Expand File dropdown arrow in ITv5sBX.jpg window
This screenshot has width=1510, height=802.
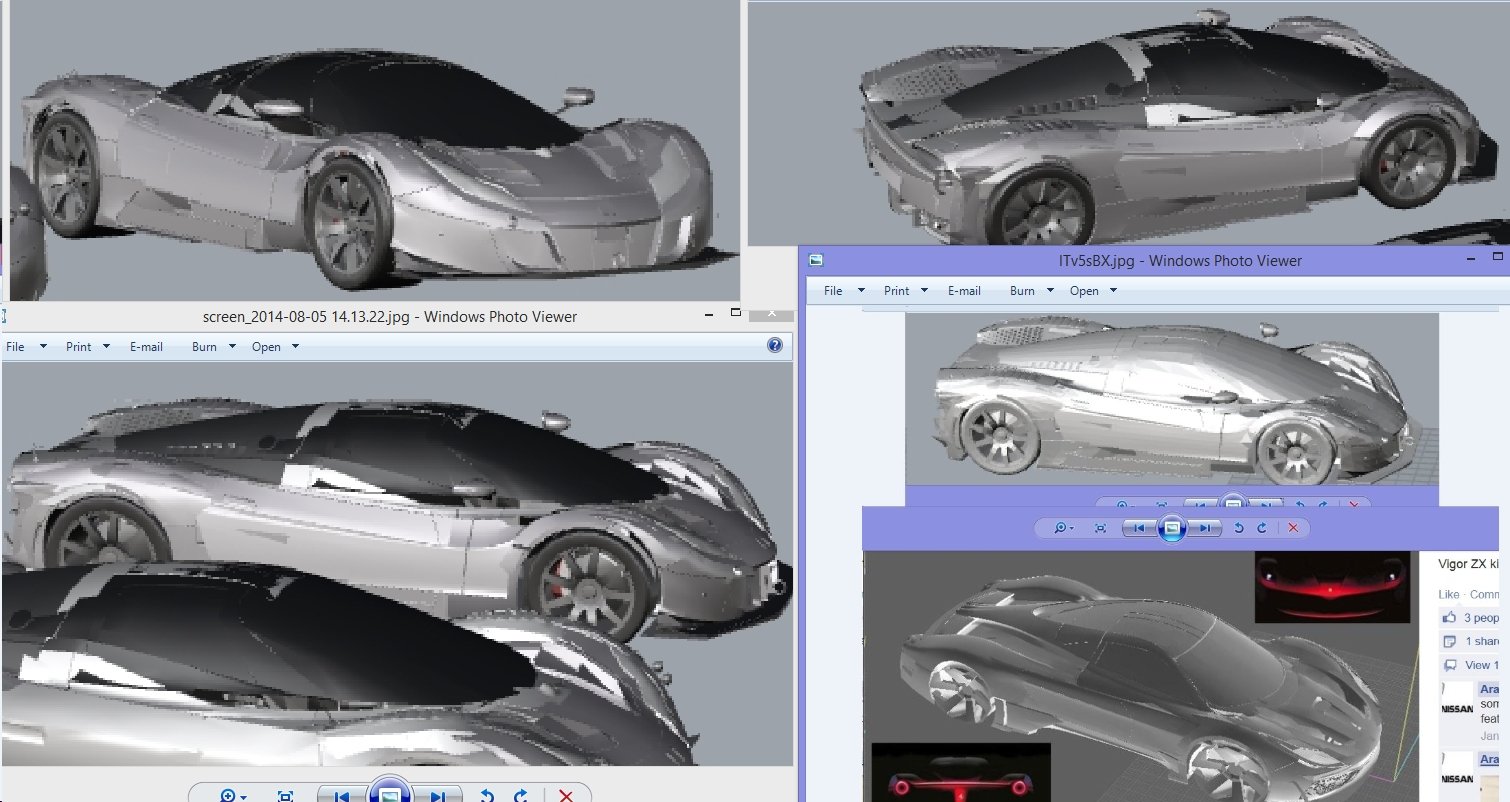click(861, 292)
